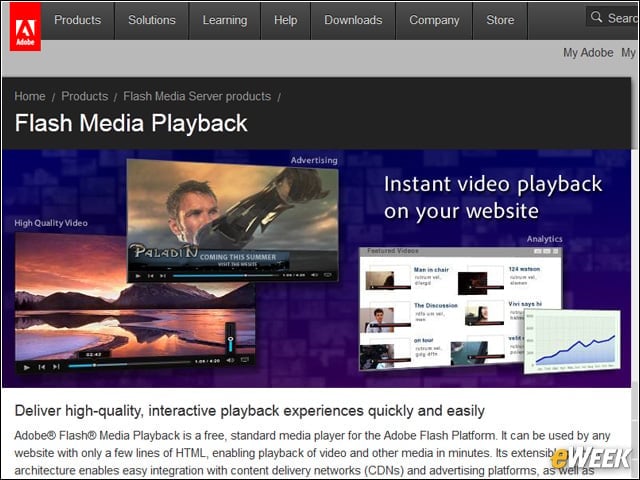
Task: Skip to next on sunset video
Action: pos(56,367)
